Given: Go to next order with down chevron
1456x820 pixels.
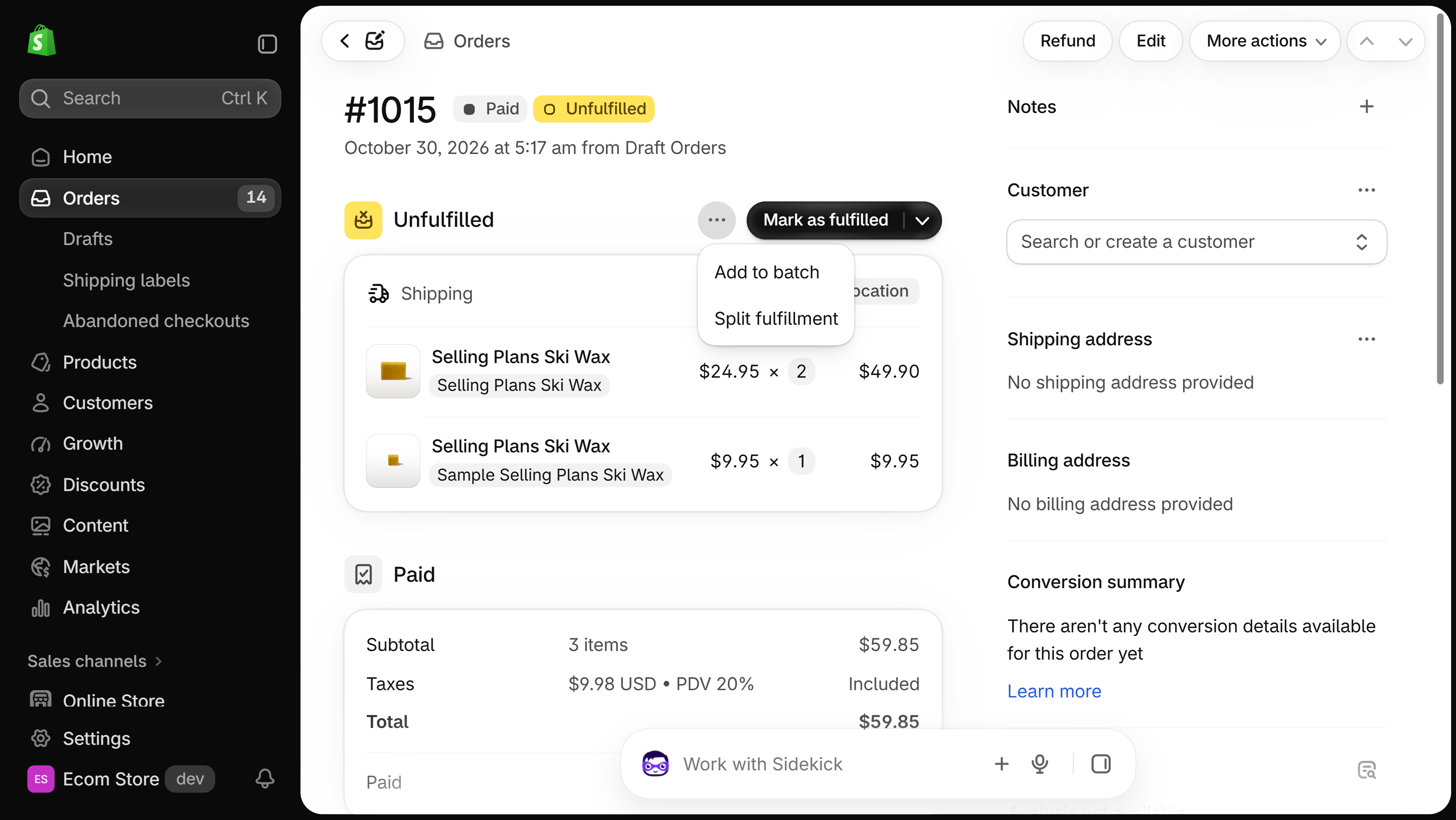Looking at the screenshot, I should pos(1406,41).
